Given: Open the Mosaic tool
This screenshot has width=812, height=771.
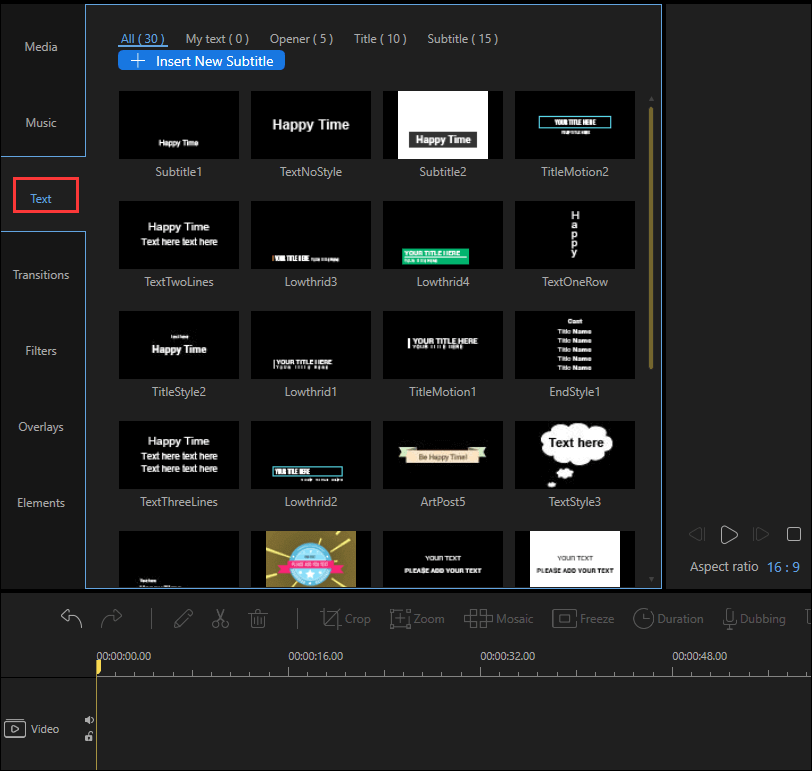Looking at the screenshot, I should (498, 619).
